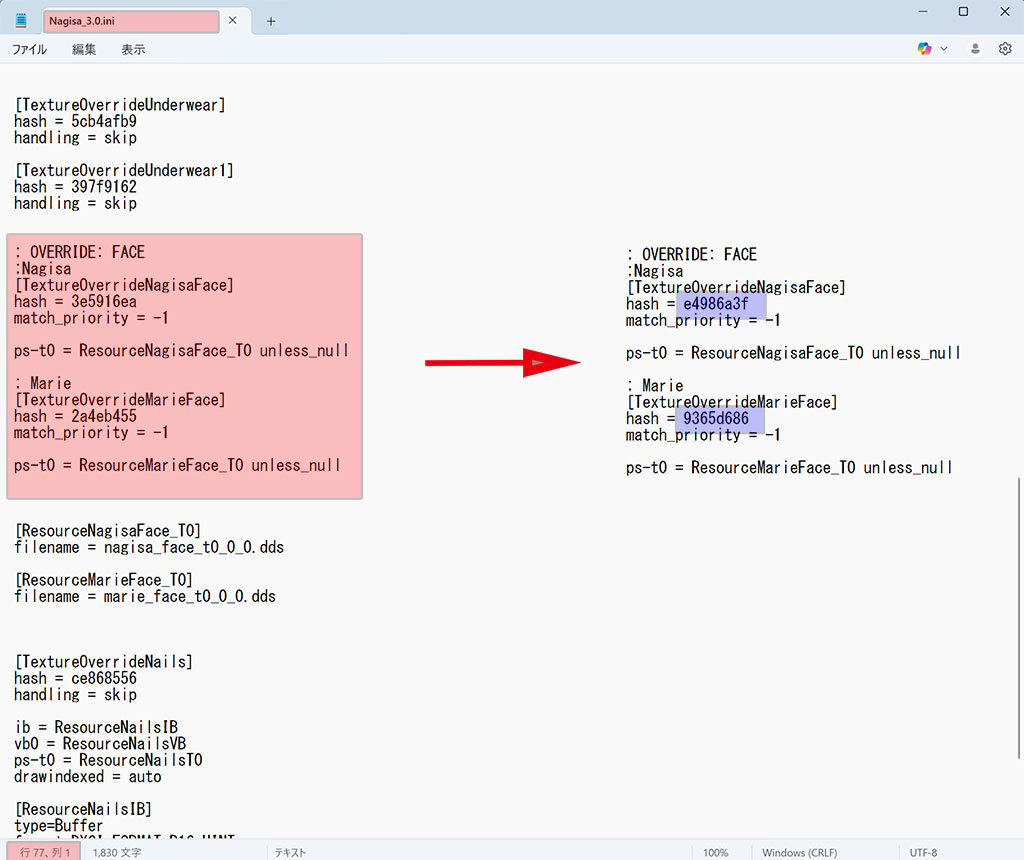
Task: Click the UTF-8 encoding indicator
Action: coord(923,852)
